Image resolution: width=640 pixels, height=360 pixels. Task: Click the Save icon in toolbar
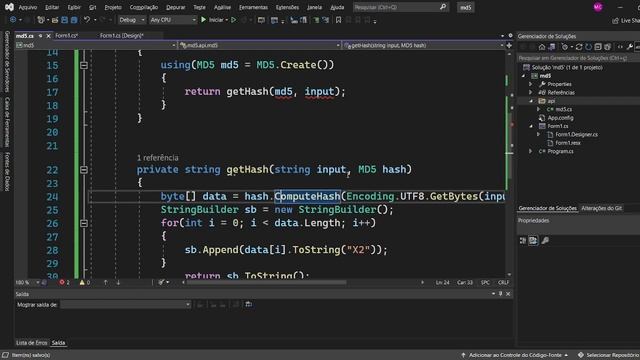coord(64,20)
